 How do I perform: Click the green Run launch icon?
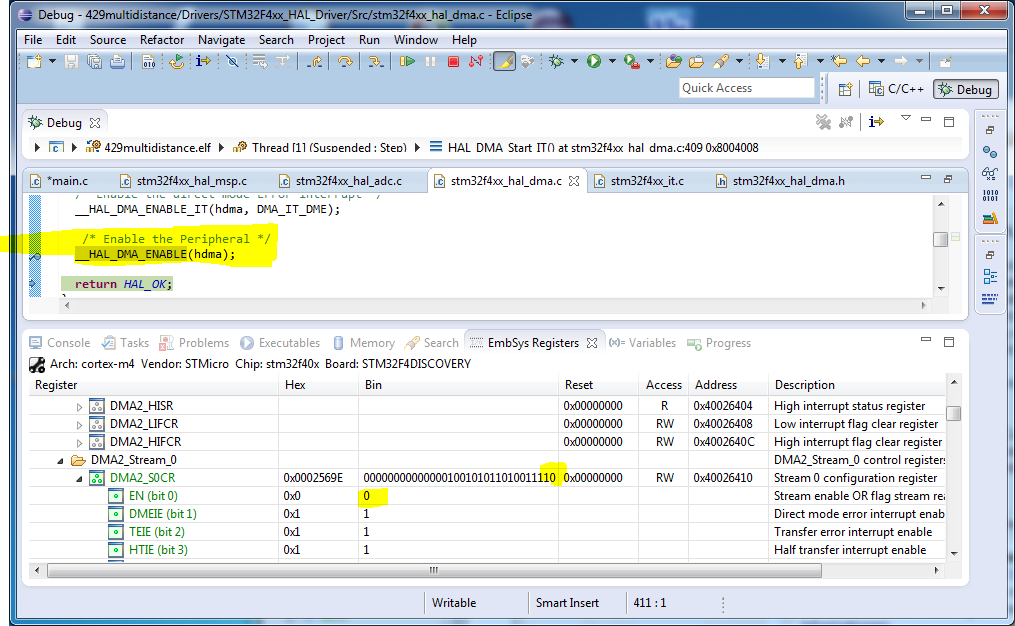click(x=594, y=61)
